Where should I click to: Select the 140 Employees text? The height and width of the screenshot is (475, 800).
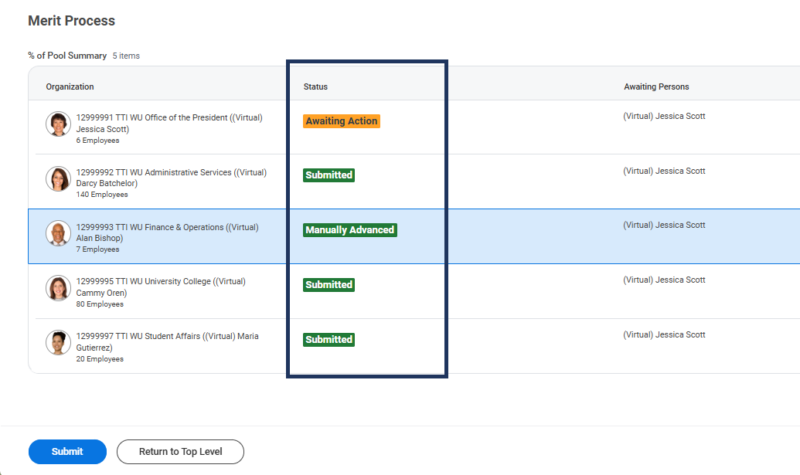click(x=102, y=194)
